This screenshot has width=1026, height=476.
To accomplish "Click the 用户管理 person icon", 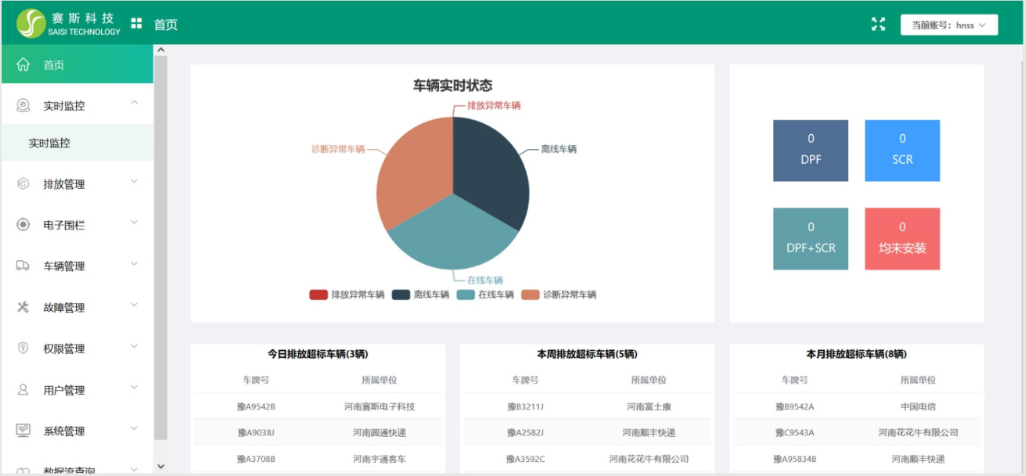I will point(23,389).
